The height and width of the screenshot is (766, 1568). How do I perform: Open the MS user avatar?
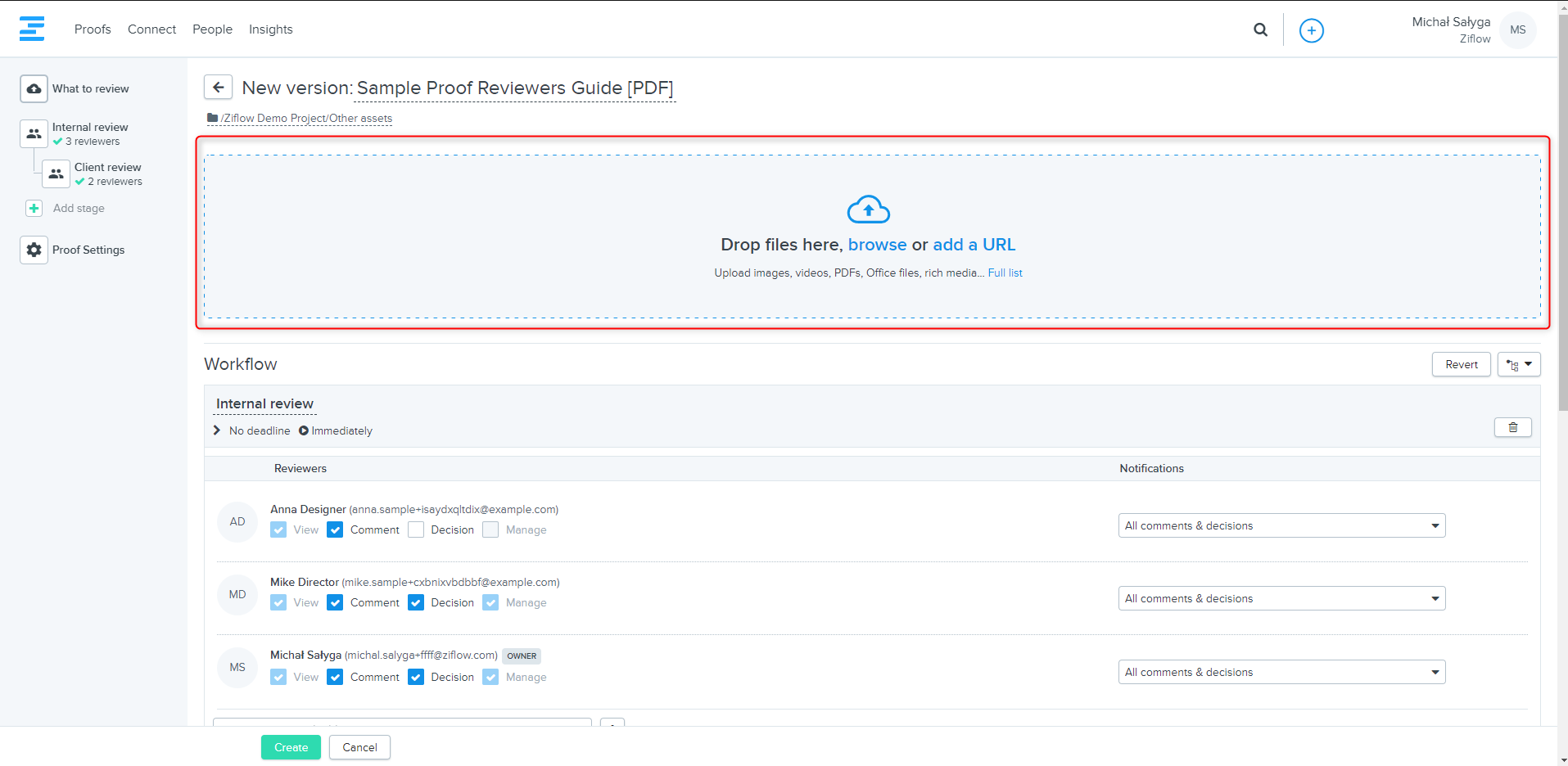[x=1517, y=30]
